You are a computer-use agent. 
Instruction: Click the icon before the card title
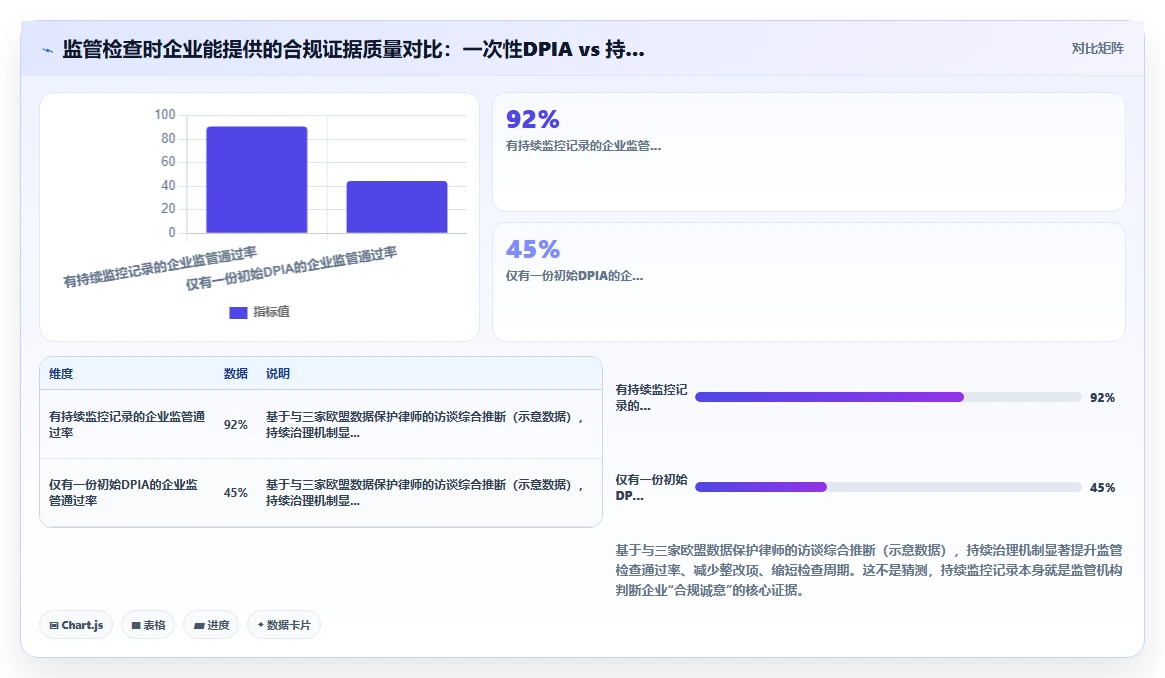(x=48, y=50)
